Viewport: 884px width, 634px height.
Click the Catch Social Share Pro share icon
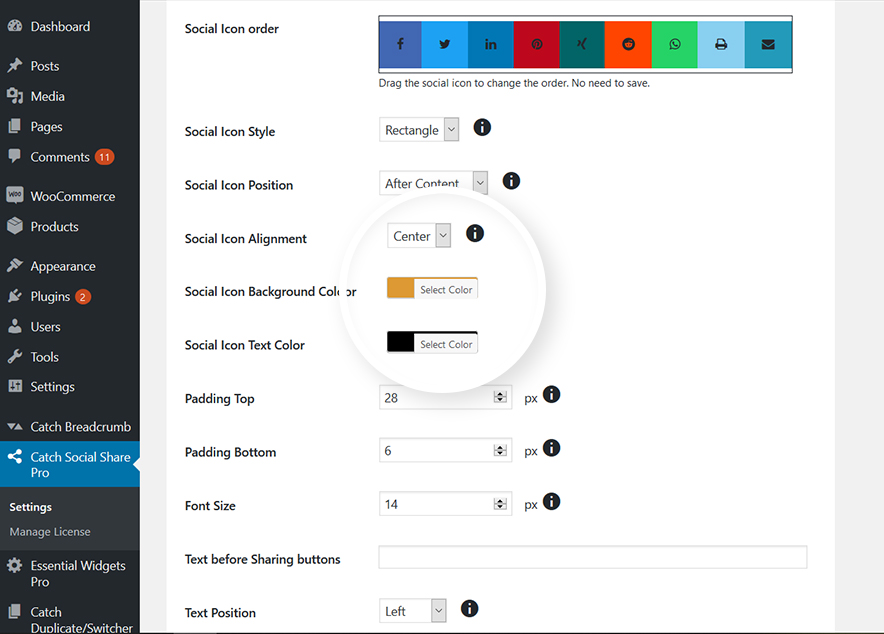[x=15, y=456]
